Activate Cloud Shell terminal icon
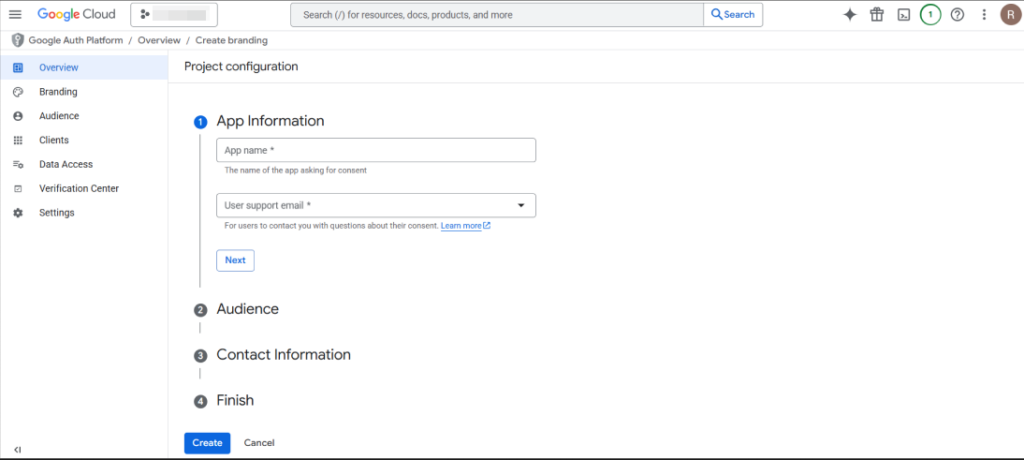1024x460 pixels. tap(904, 14)
